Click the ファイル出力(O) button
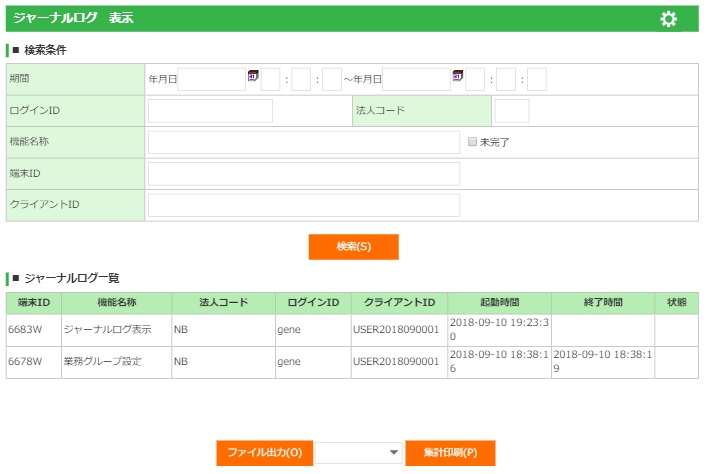710x474 pixels. (264, 453)
